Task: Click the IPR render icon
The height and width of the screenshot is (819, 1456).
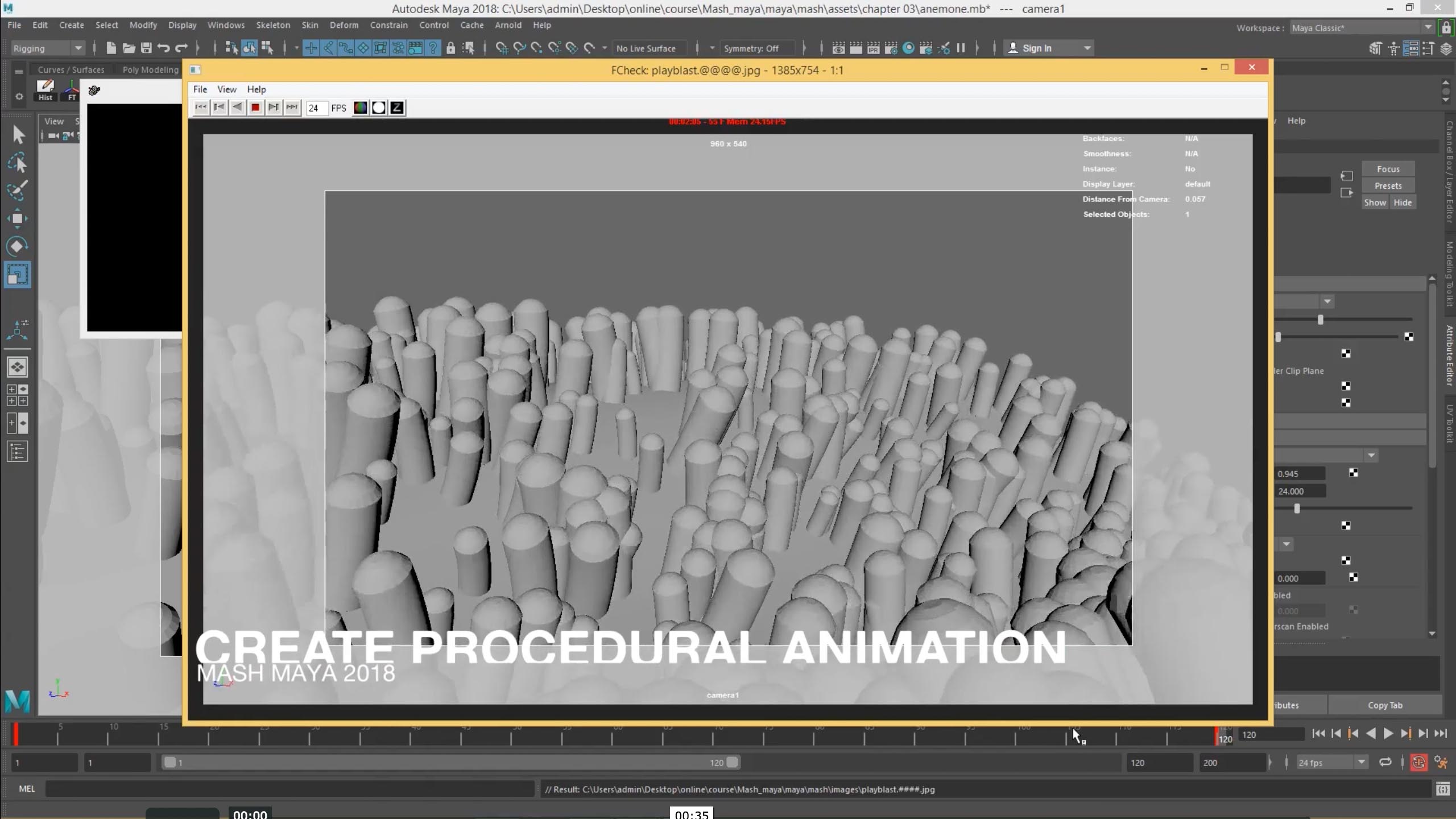Action: 873,48
